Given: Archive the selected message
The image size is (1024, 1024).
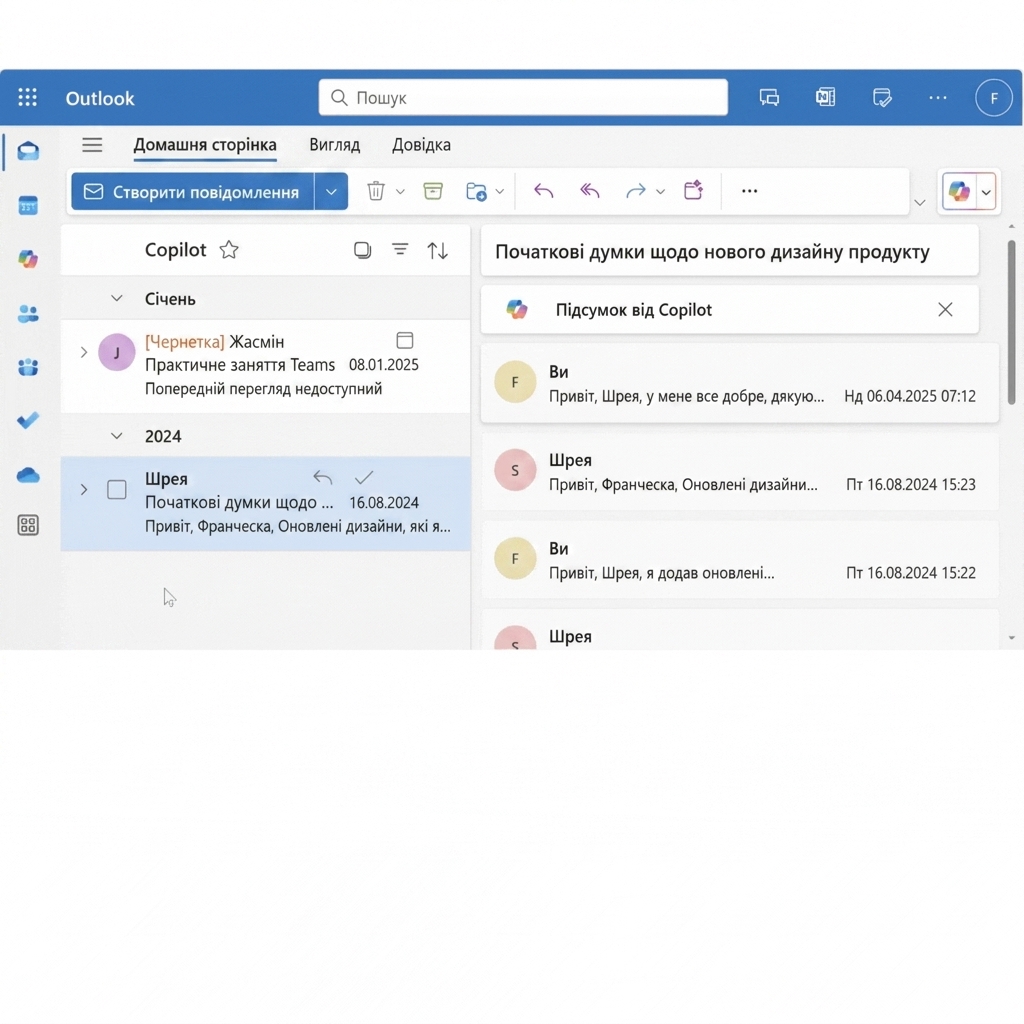Looking at the screenshot, I should (433, 191).
